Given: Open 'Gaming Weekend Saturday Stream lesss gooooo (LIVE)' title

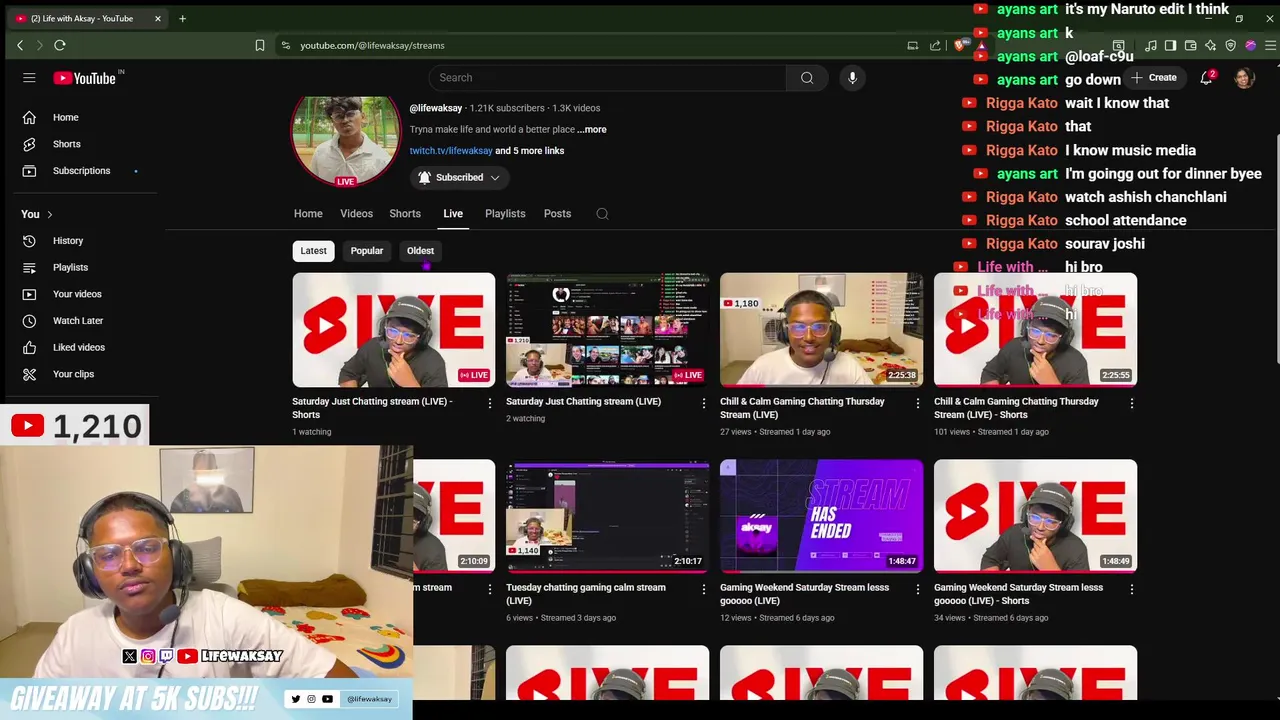Looking at the screenshot, I should point(804,593).
